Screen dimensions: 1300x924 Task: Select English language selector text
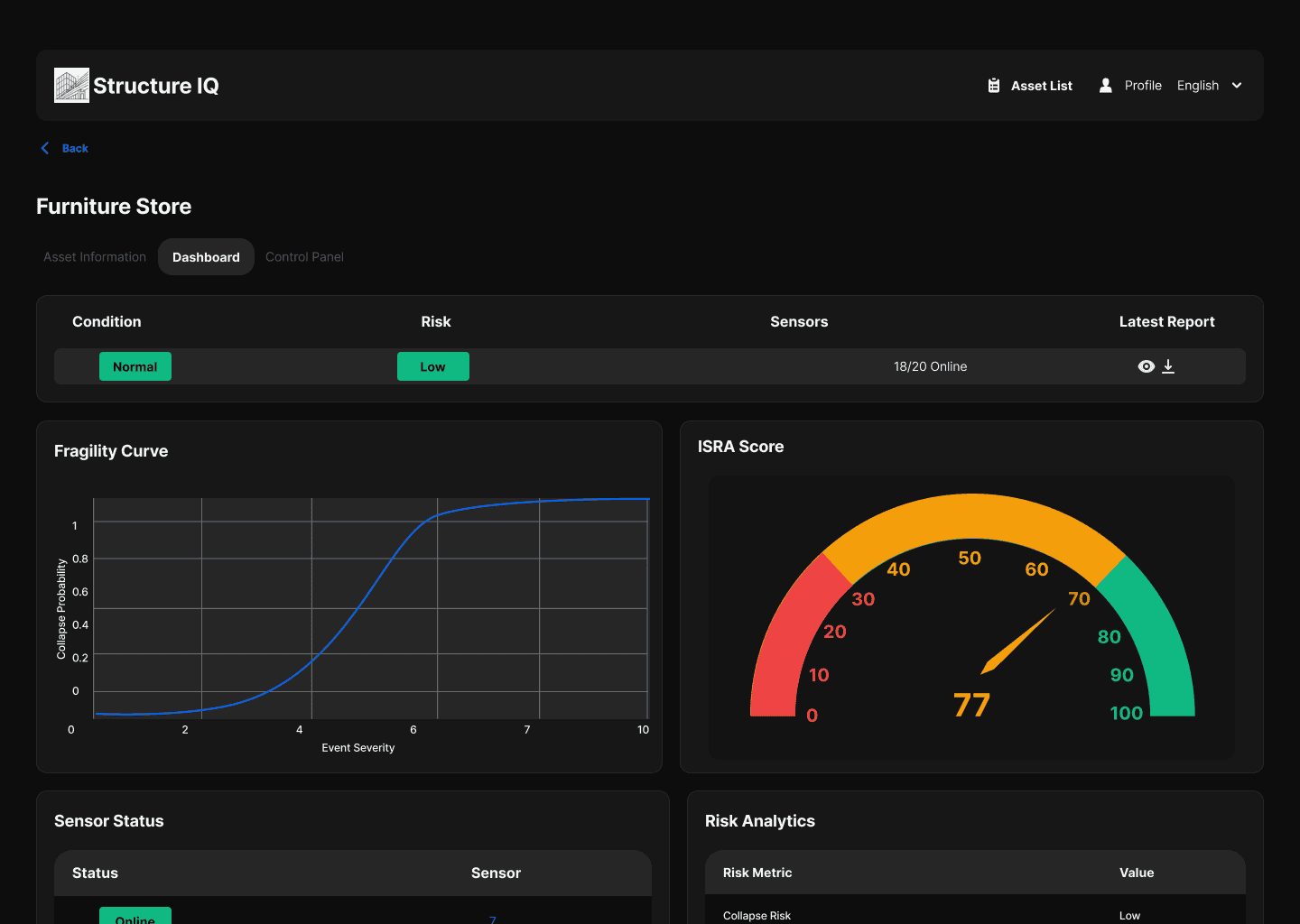(x=1198, y=86)
